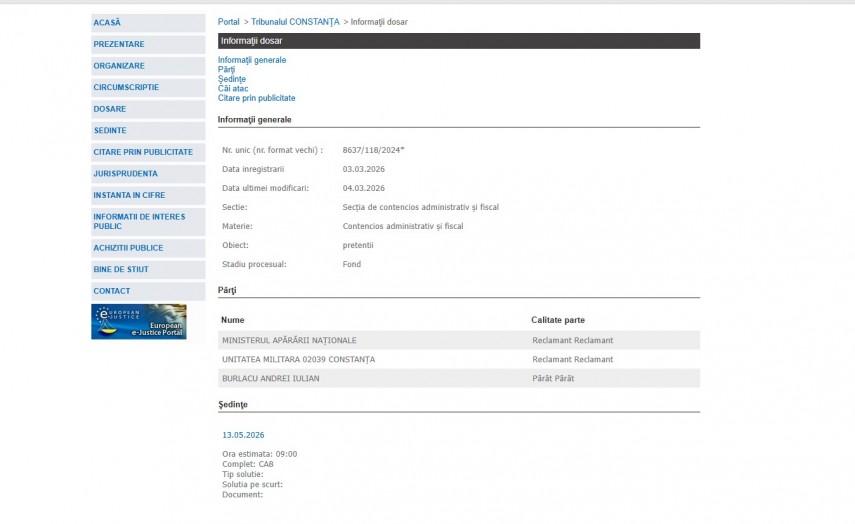
Task: Open hearing date 13.05.2026 link
Action: (x=243, y=435)
